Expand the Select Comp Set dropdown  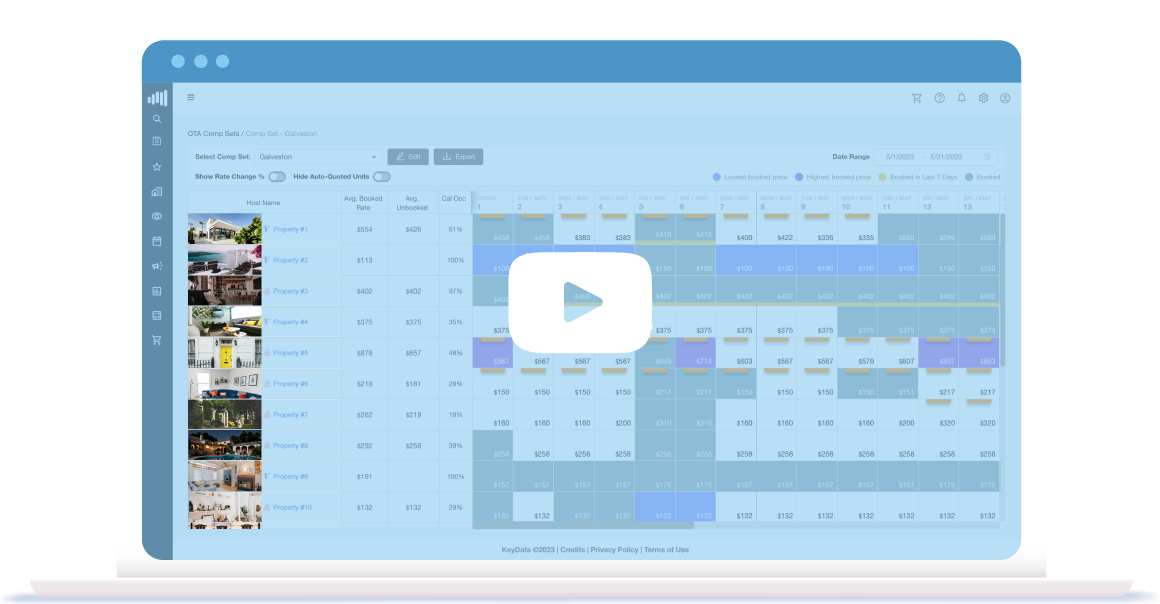click(x=318, y=157)
